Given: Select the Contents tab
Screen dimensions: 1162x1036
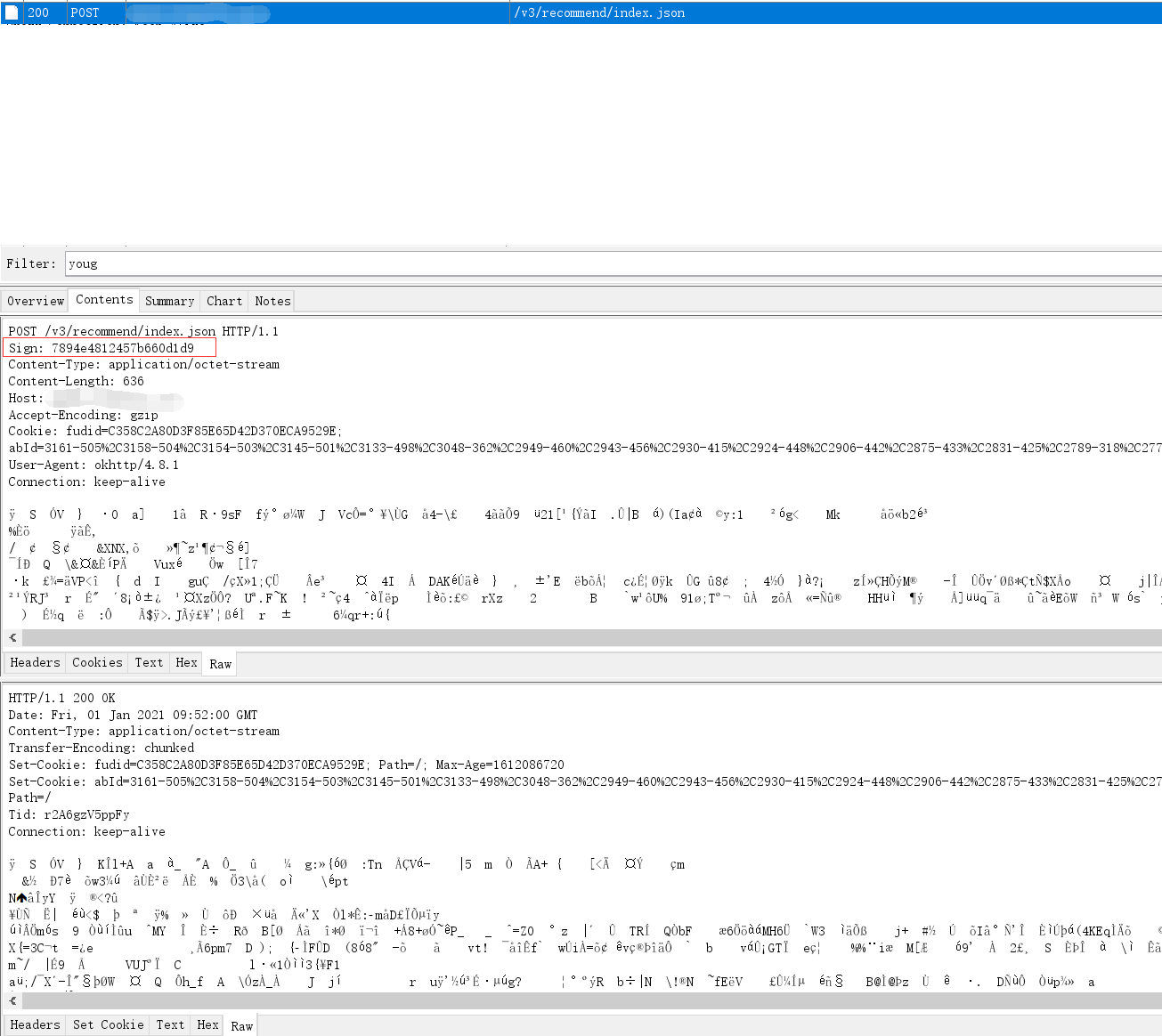Looking at the screenshot, I should 104,300.
